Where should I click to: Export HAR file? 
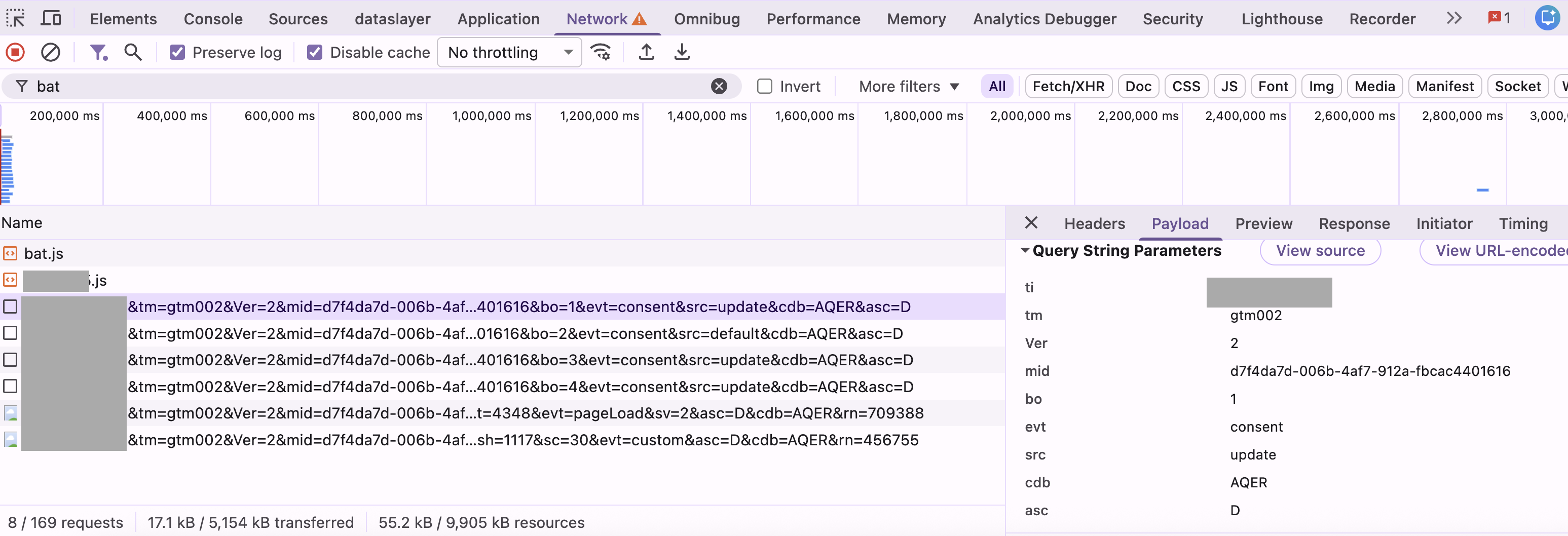coord(682,52)
